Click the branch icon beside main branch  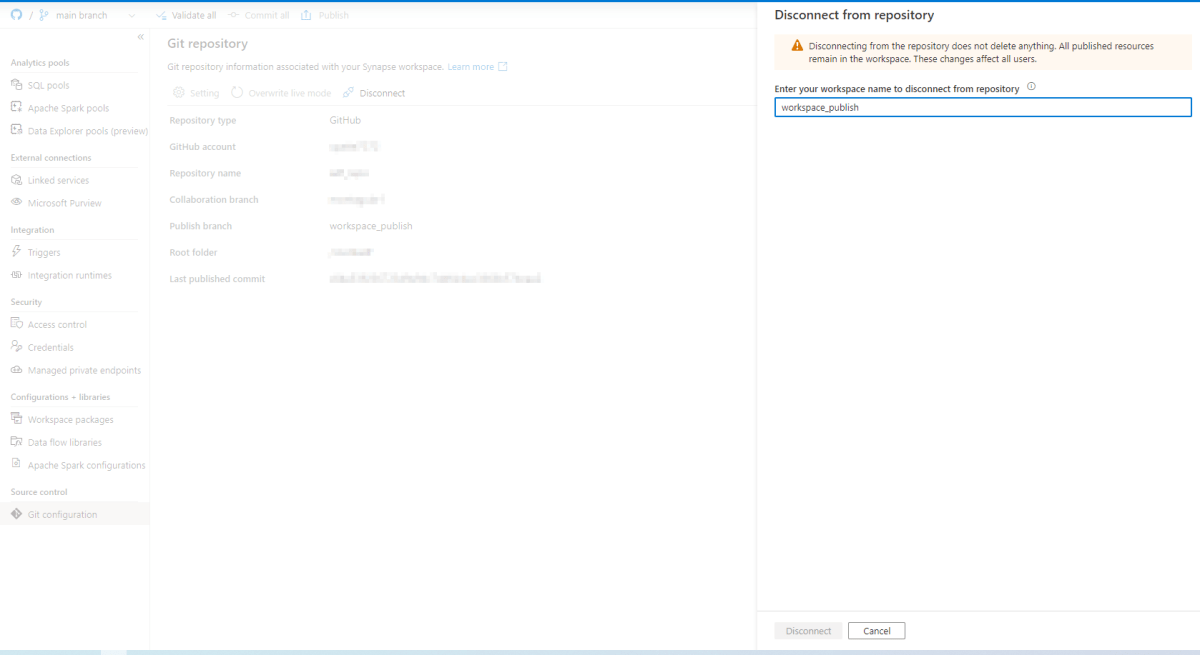(x=44, y=15)
